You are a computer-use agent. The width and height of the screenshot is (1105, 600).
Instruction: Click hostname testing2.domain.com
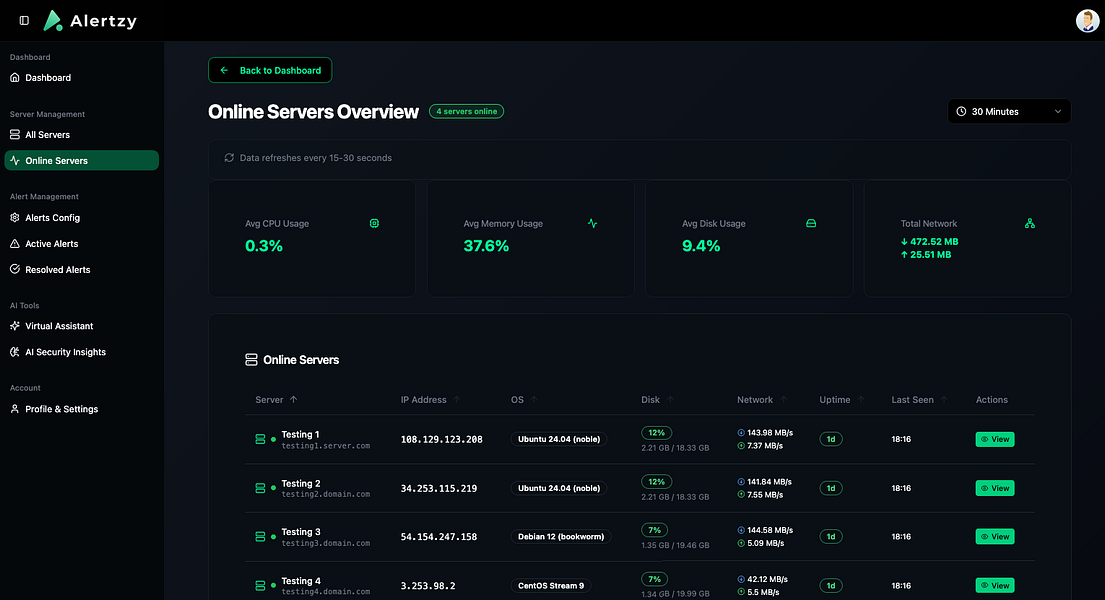point(326,494)
